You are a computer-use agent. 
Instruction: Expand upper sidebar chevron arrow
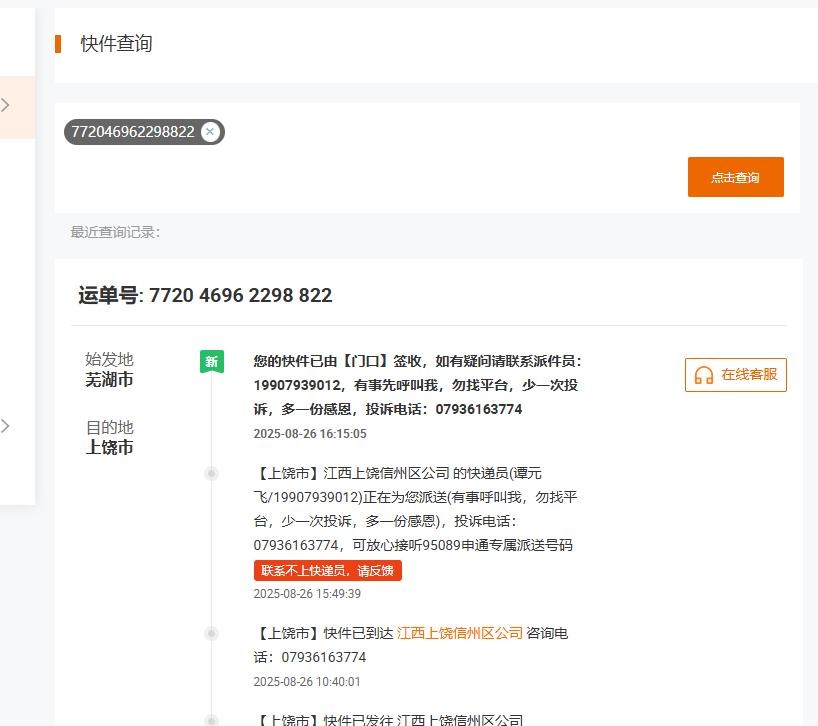[x=5, y=105]
